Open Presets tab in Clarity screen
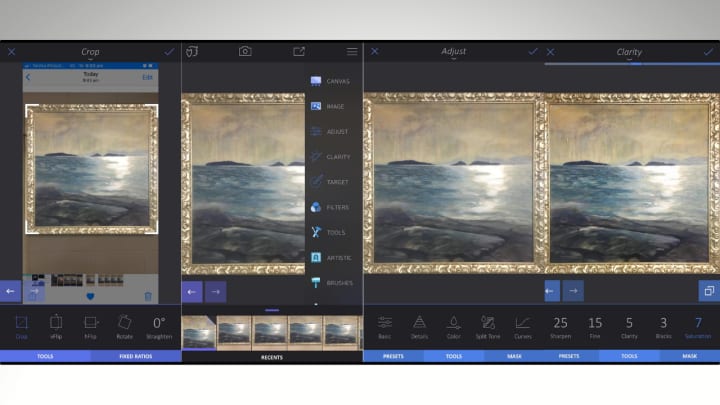Viewport: 720px width, 405px height. (x=569, y=356)
